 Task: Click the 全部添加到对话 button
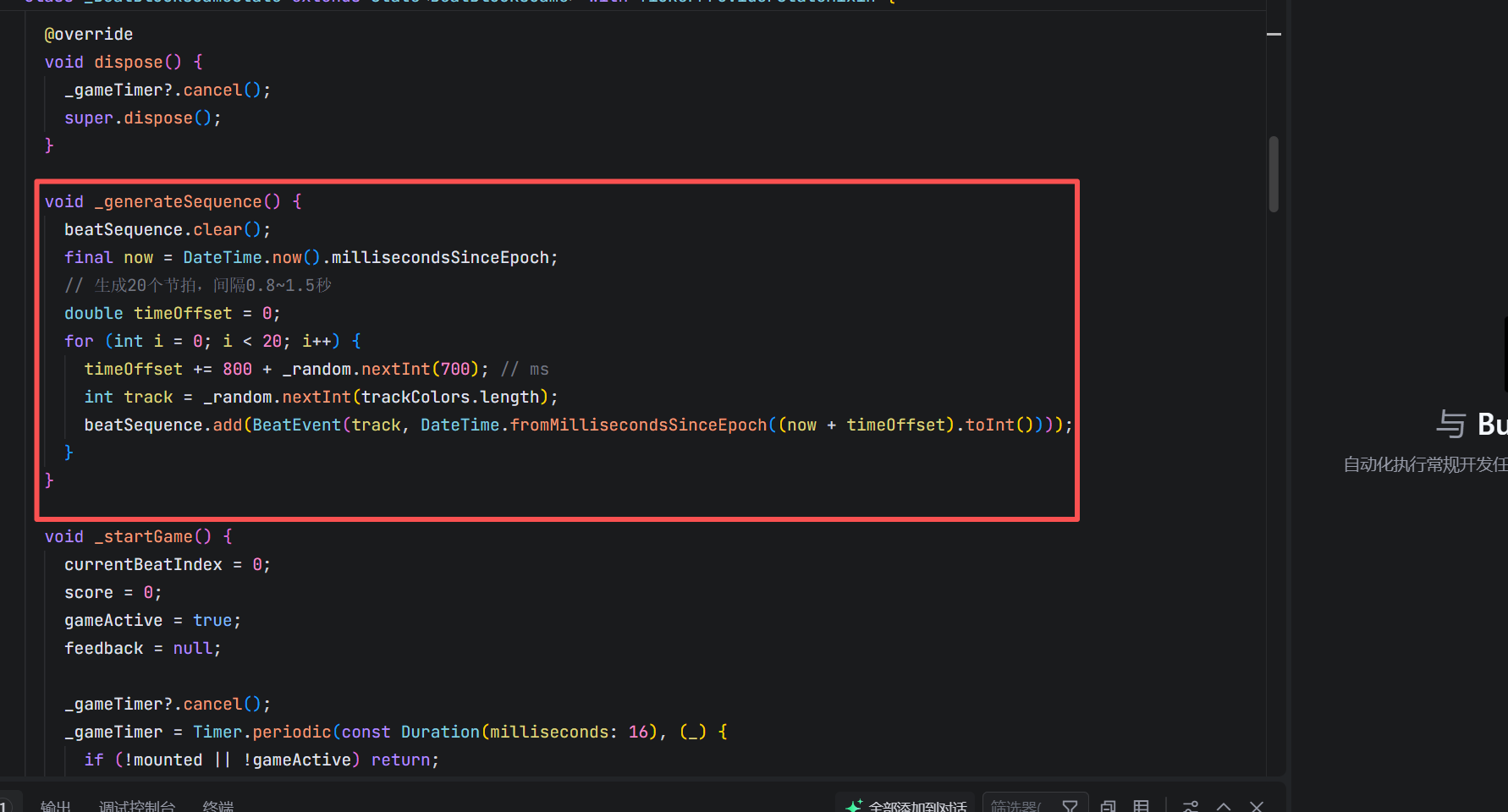coord(905,806)
